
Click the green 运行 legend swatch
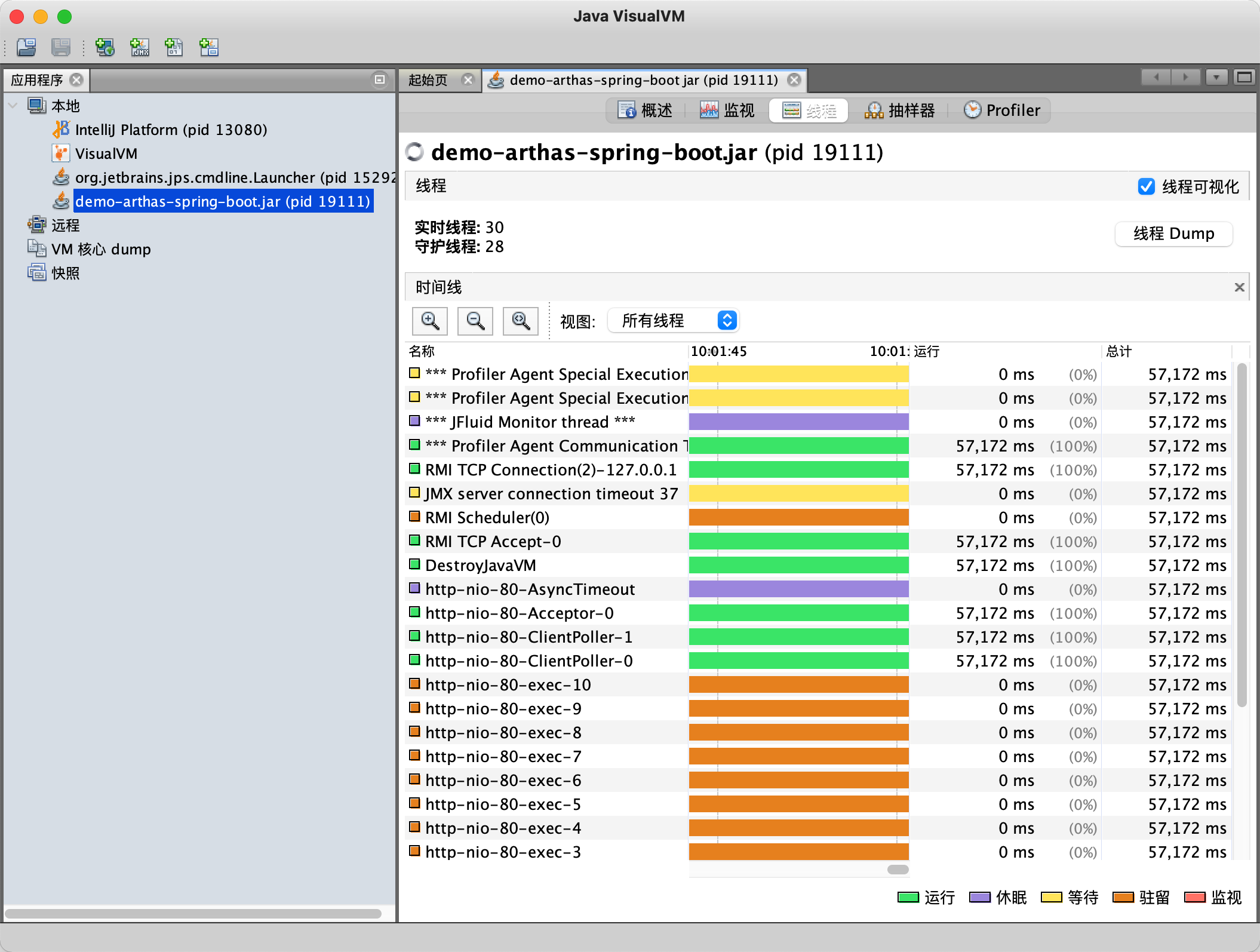pos(908,898)
